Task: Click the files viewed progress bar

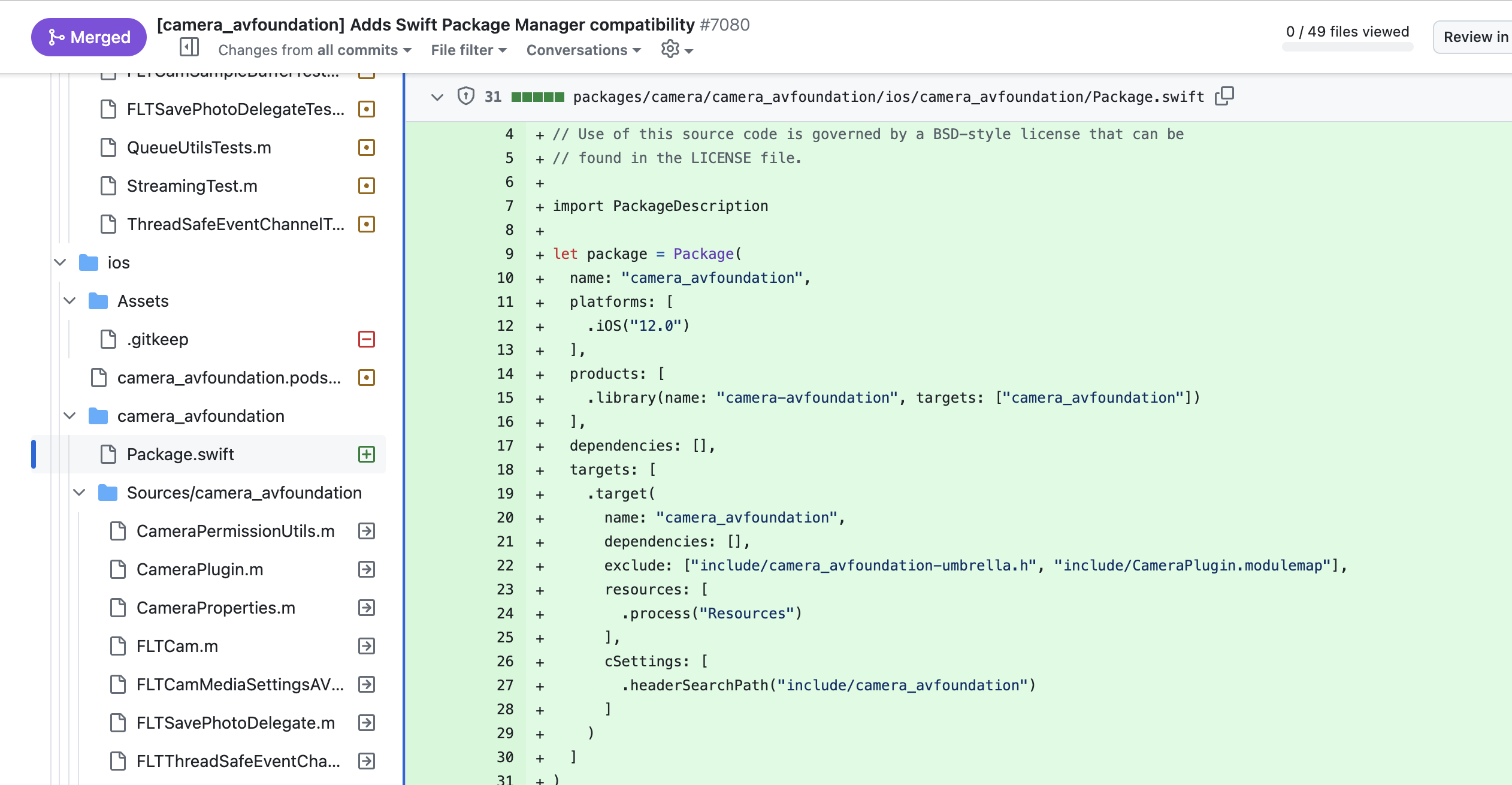Action: [x=1347, y=47]
